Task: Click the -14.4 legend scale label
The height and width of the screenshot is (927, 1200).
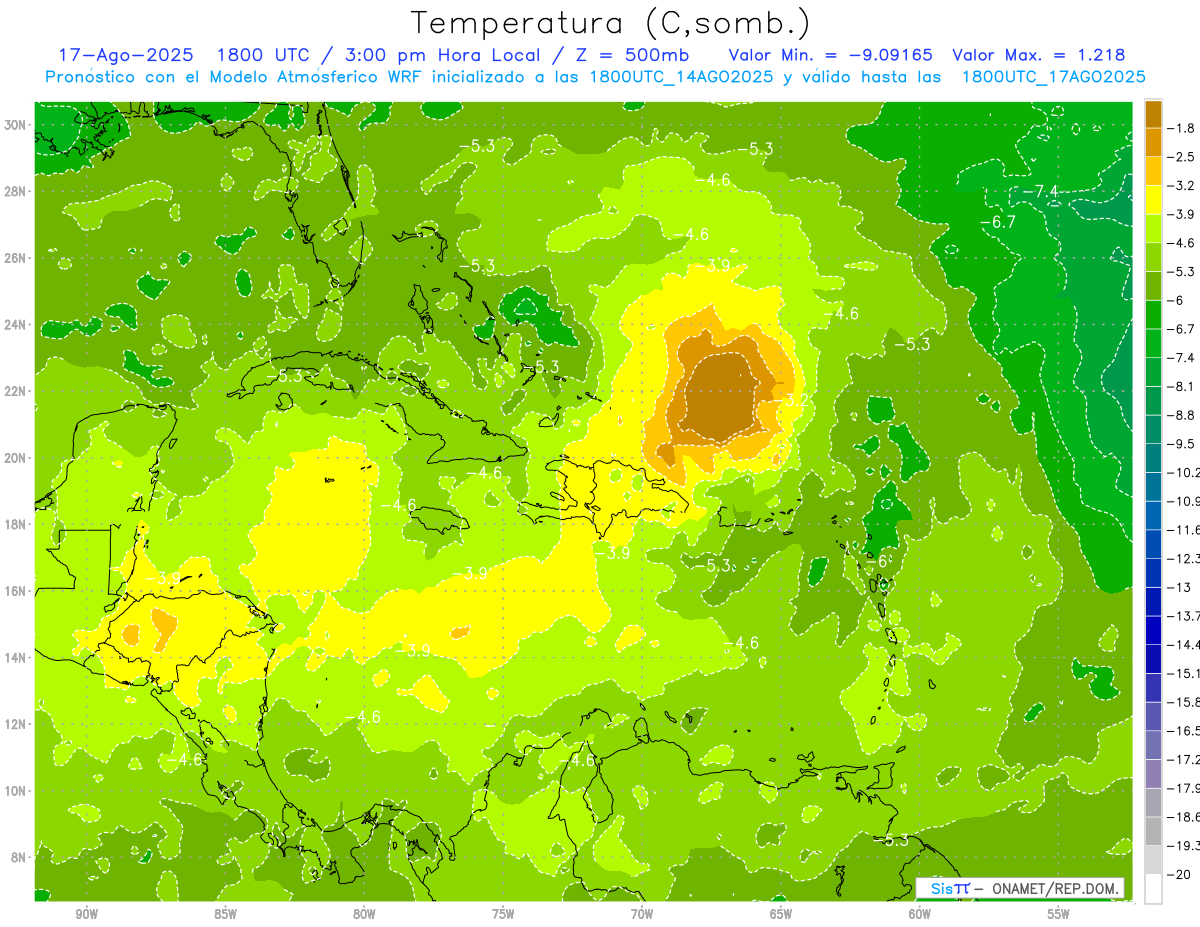Action: [1183, 644]
